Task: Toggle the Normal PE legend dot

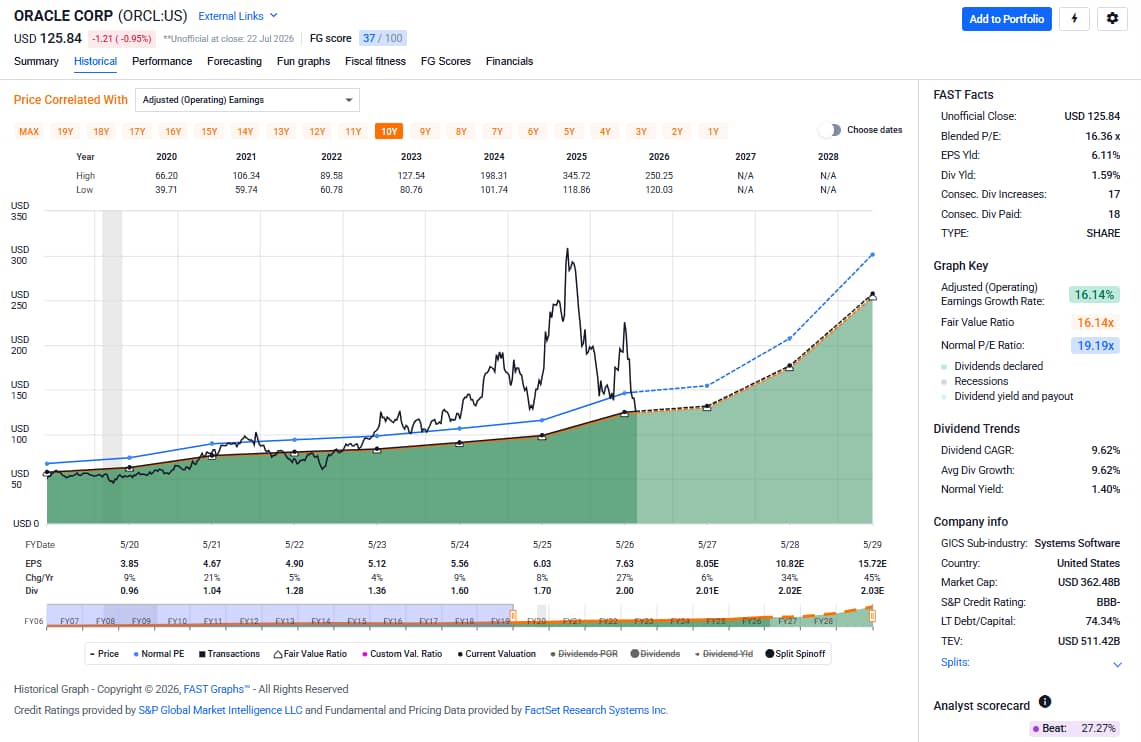Action: coord(136,654)
